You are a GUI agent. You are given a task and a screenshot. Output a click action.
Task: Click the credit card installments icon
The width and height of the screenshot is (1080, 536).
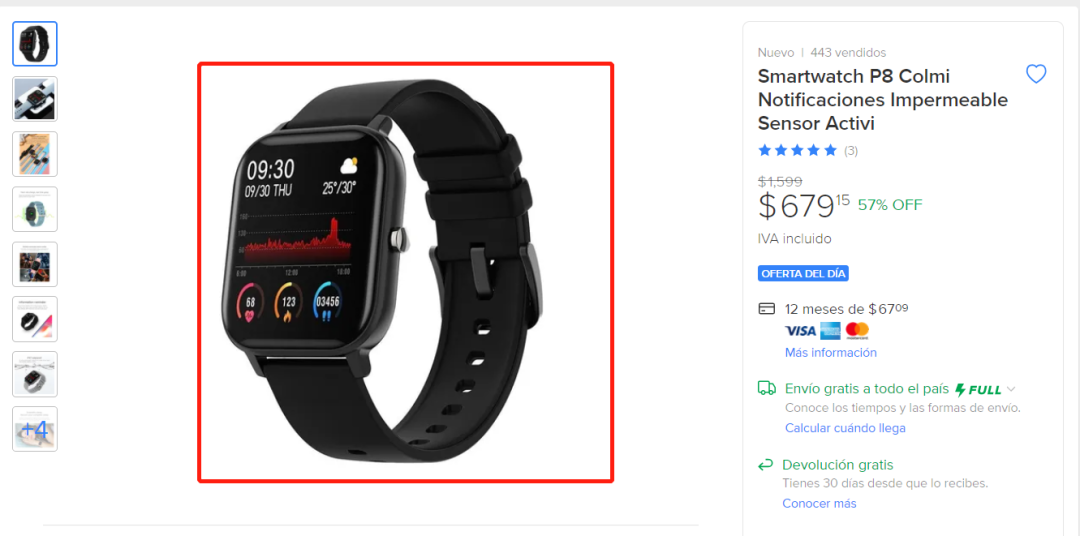(x=767, y=309)
